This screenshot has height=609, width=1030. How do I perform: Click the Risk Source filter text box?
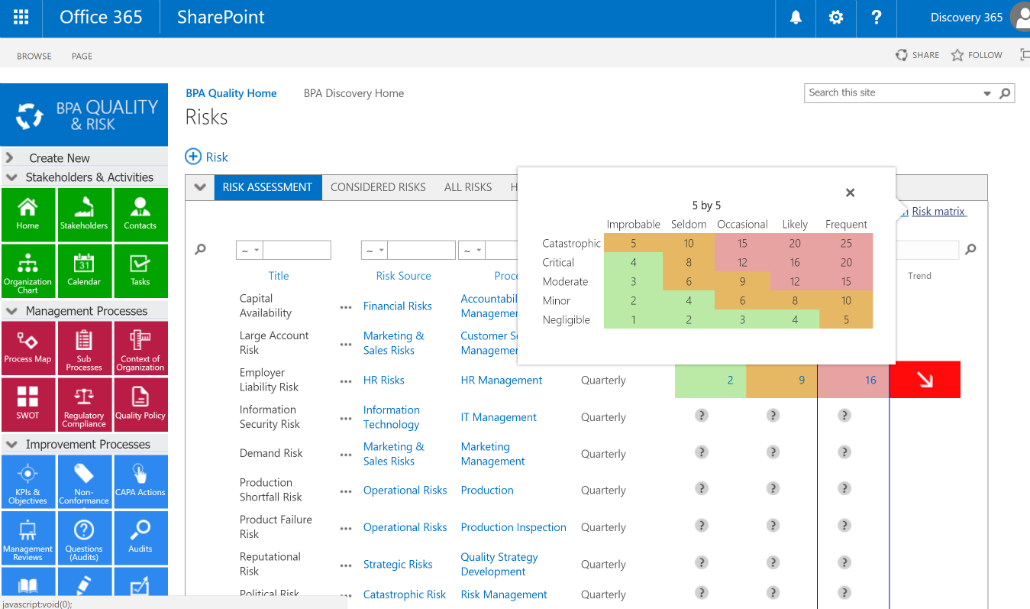[x=422, y=250]
